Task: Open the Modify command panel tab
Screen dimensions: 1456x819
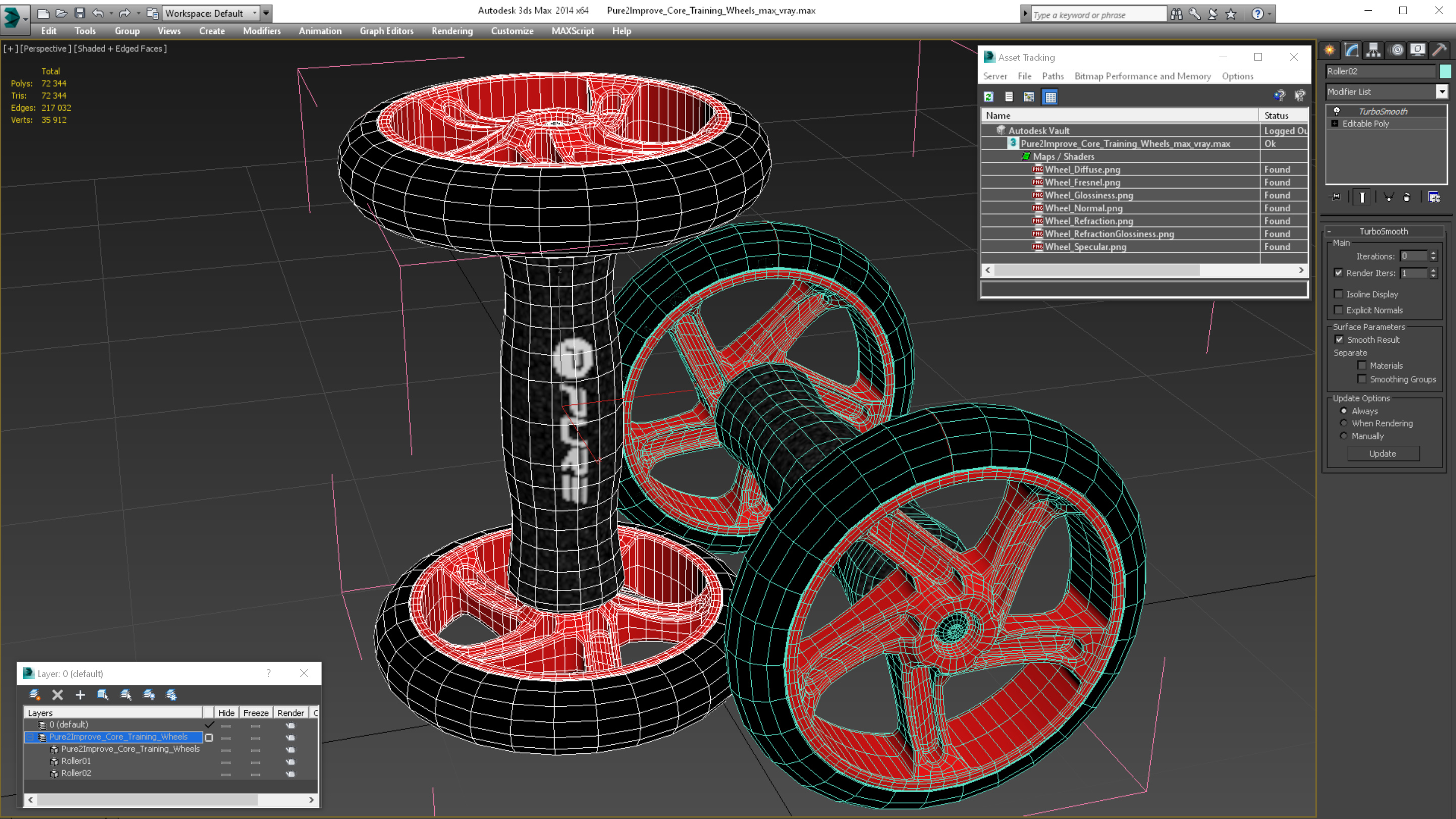Action: point(1351,51)
